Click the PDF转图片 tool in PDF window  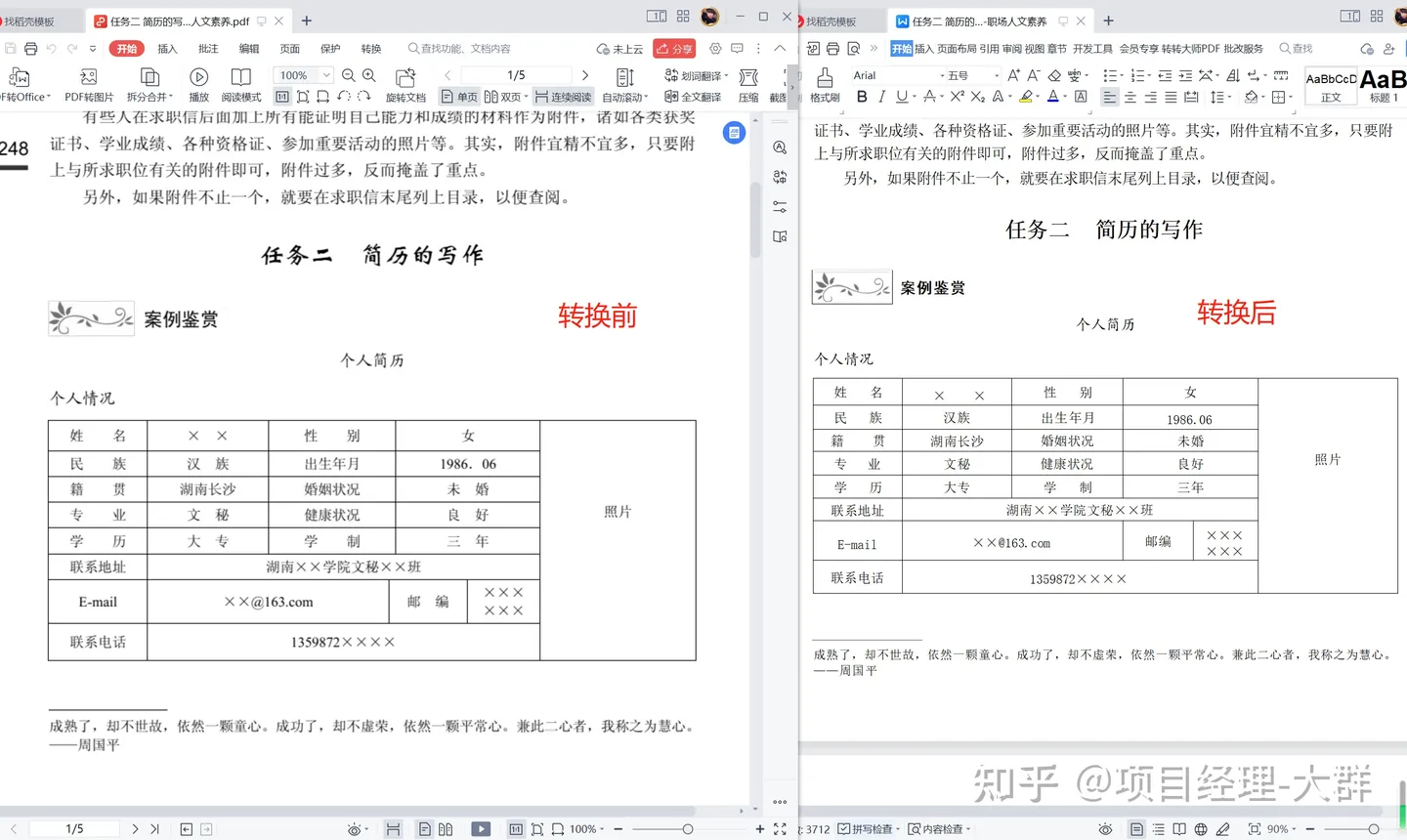(x=88, y=85)
